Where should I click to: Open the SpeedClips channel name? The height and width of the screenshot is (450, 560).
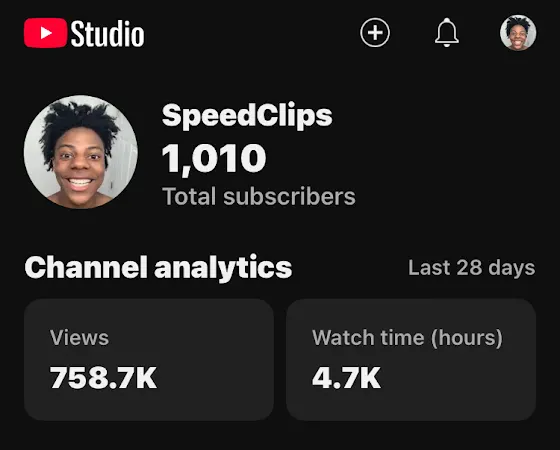(x=247, y=116)
